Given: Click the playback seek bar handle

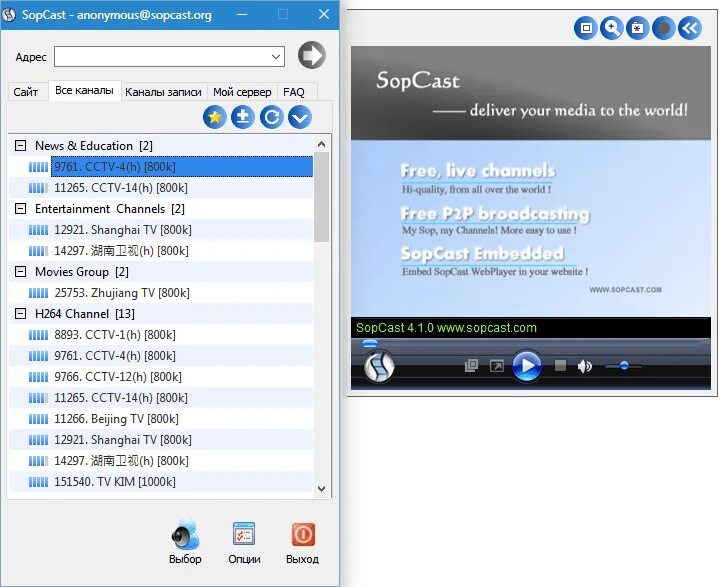Looking at the screenshot, I should tap(370, 343).
